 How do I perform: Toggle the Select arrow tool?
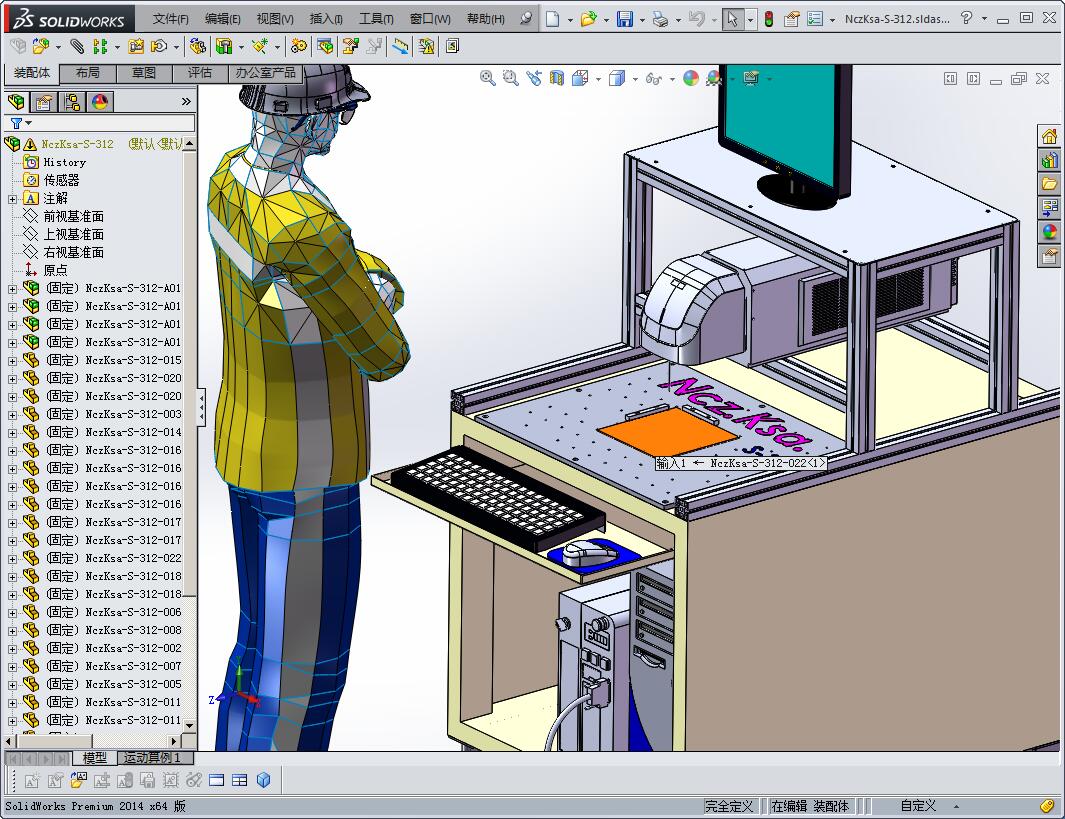tap(732, 19)
